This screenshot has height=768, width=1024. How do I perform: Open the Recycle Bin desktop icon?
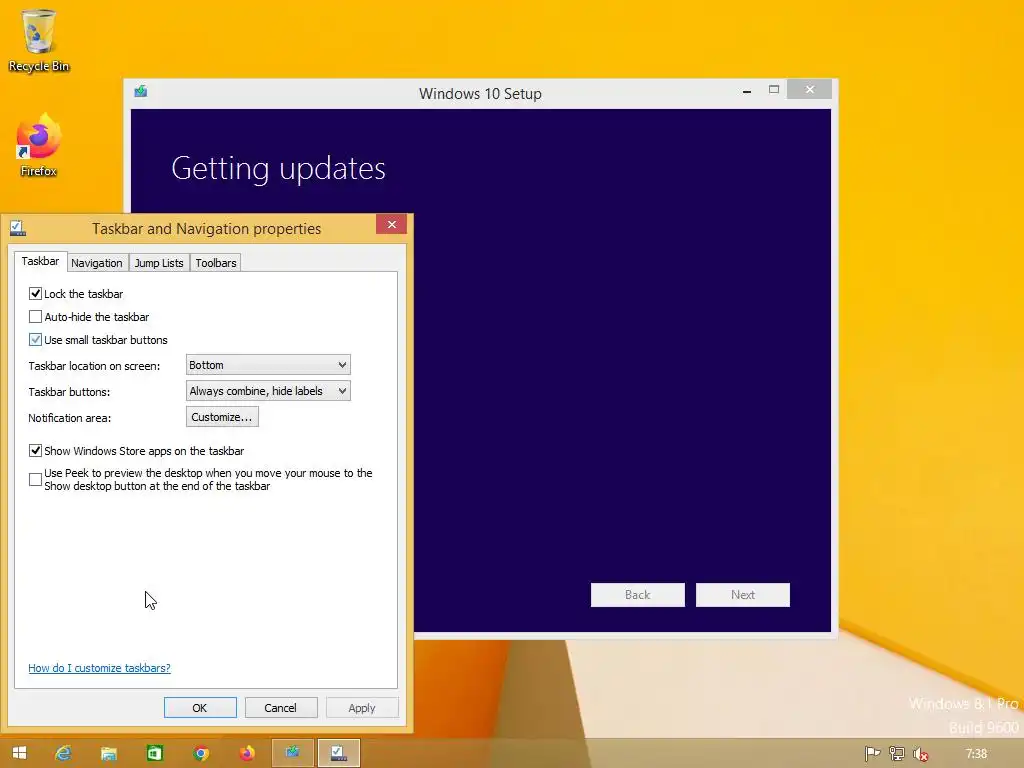(39, 40)
